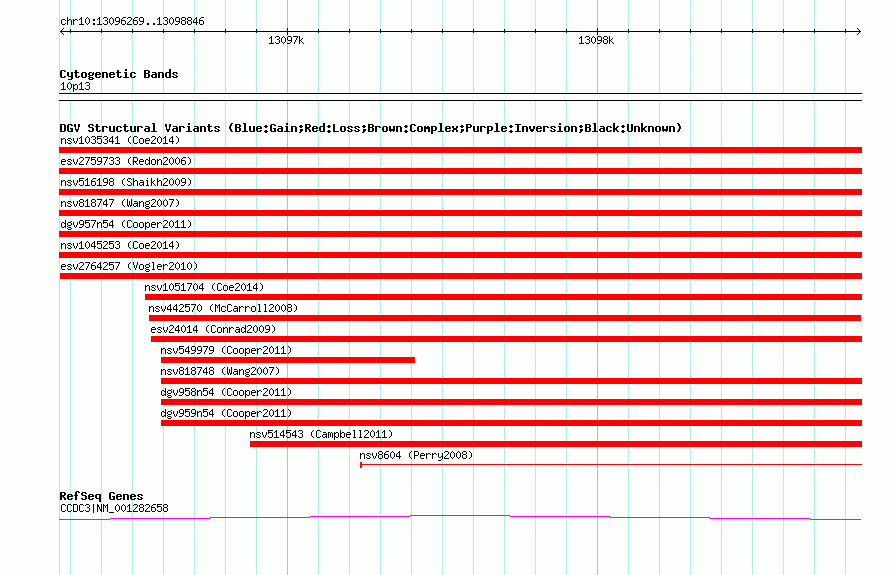
Task: Click the 13098k ruler tick label
Action: (595, 40)
